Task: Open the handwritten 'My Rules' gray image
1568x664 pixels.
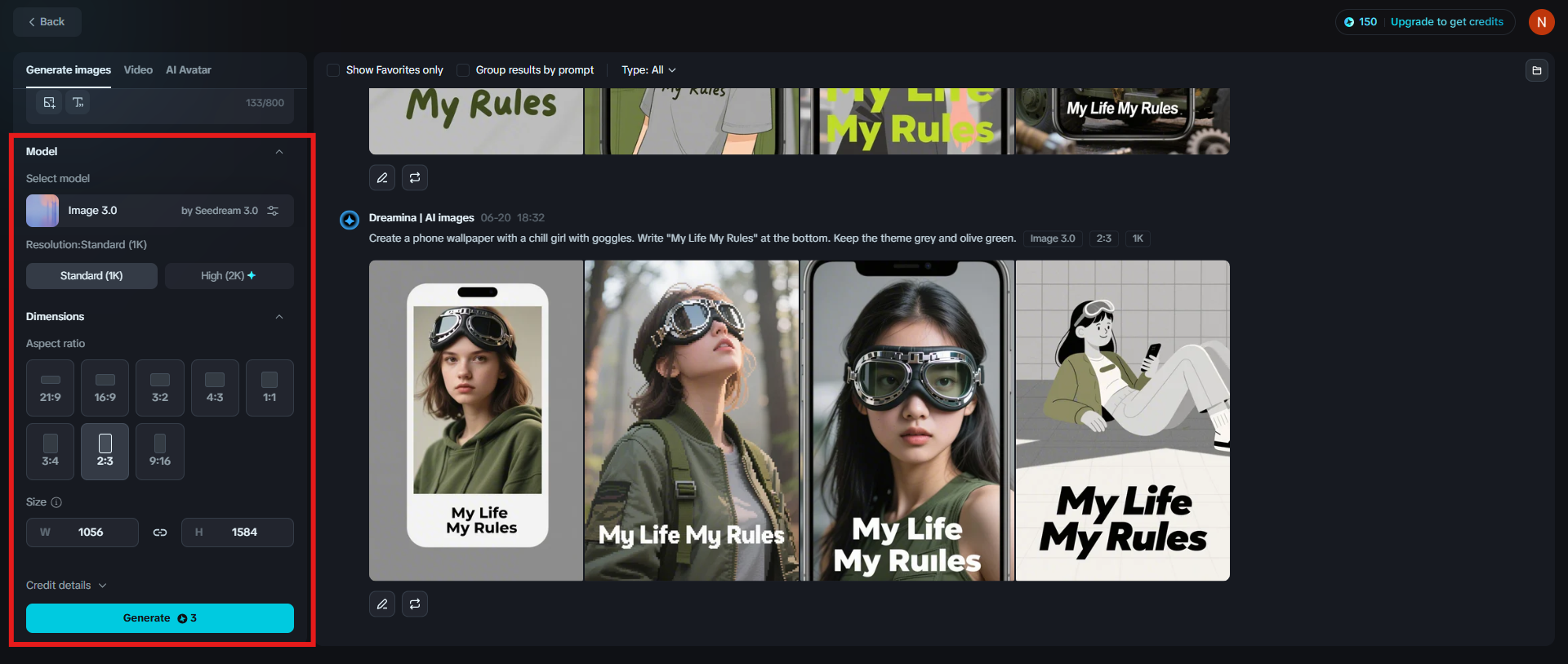Action: coord(476,121)
